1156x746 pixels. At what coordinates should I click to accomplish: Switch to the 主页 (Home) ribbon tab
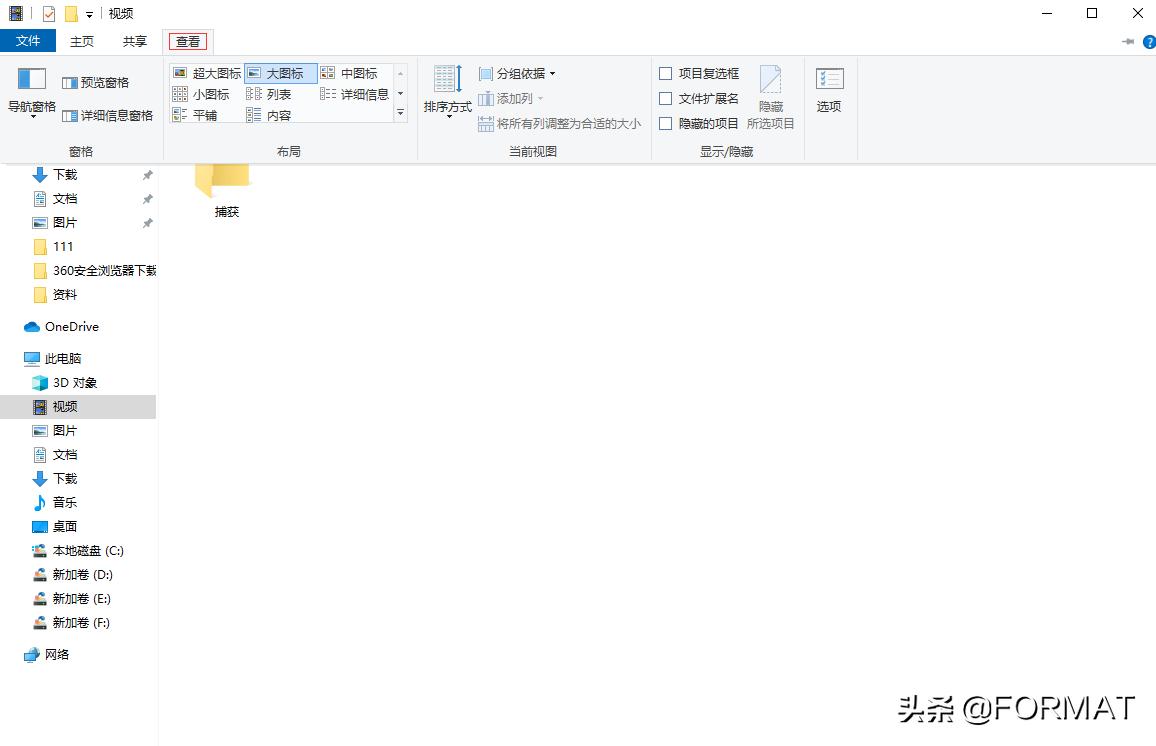81,41
